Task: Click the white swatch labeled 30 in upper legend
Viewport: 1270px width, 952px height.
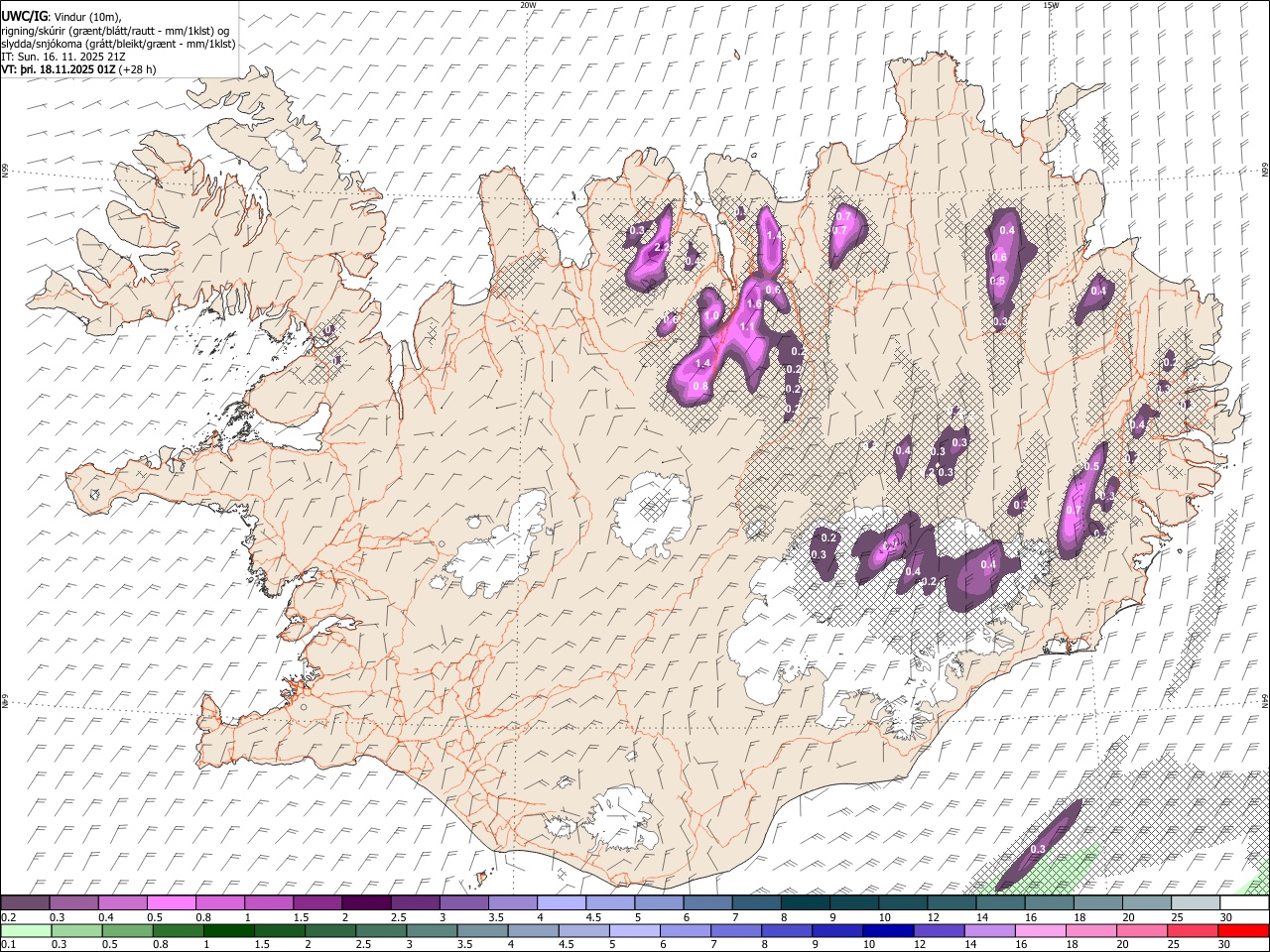Action: pos(1244,903)
